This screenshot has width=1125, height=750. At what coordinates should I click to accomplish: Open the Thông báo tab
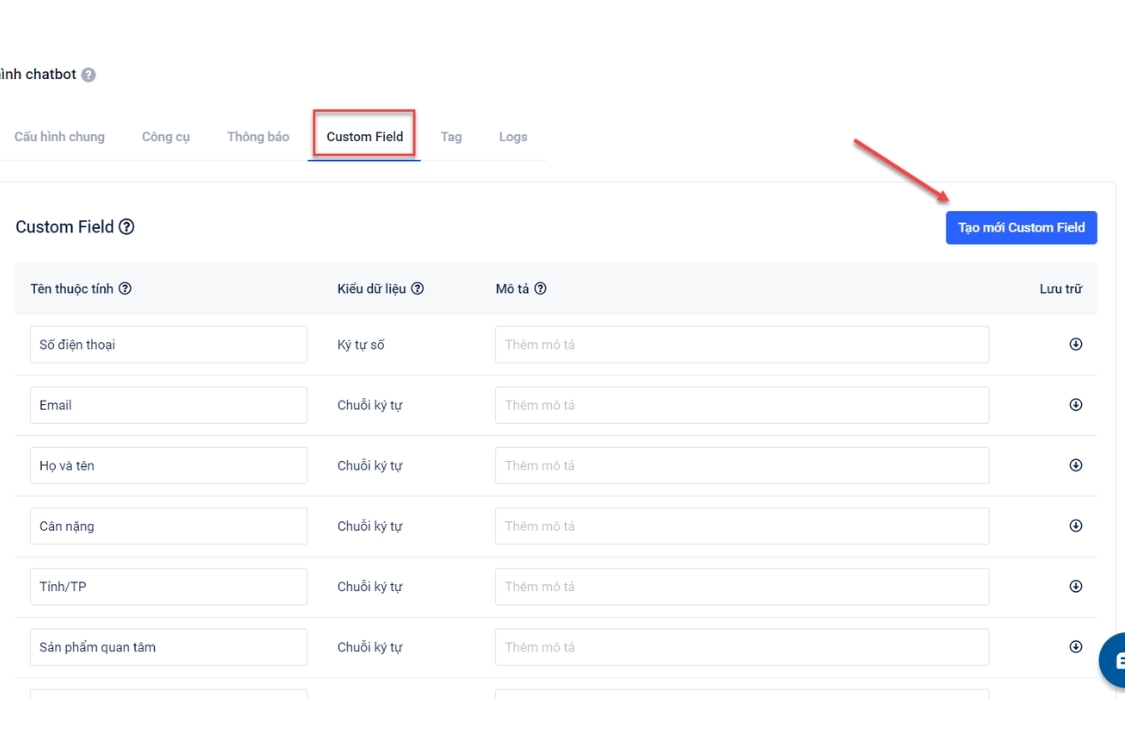tap(258, 136)
